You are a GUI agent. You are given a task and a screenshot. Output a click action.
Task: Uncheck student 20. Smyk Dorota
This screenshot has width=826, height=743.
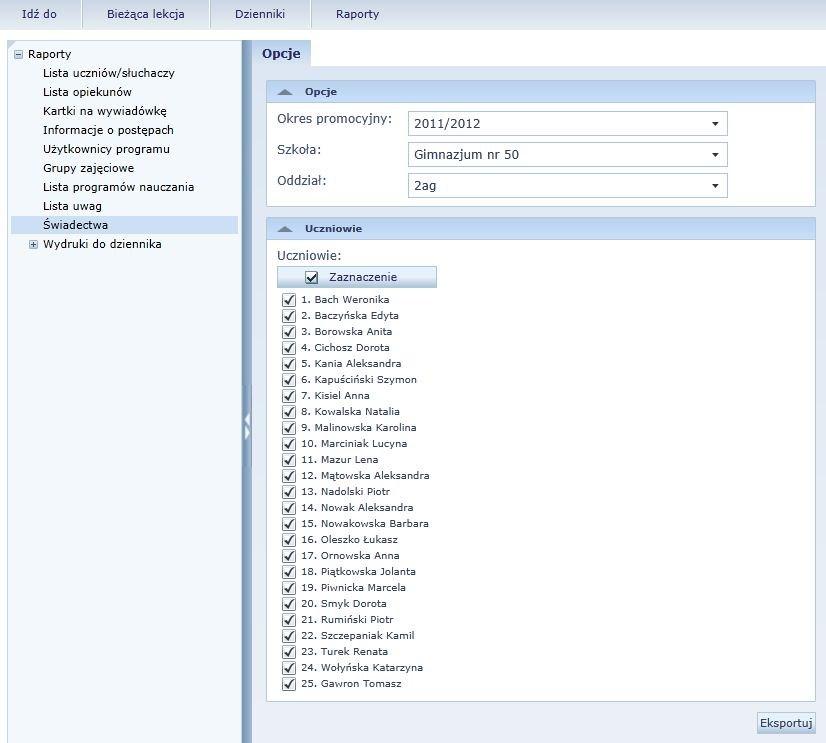(289, 604)
